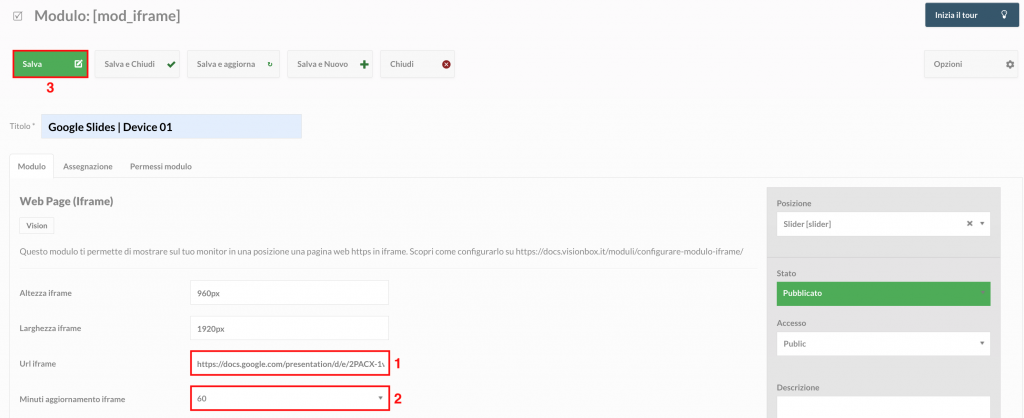Open the Accesso Public dropdown
Viewport: 1024px width, 418px height.
click(x=884, y=344)
